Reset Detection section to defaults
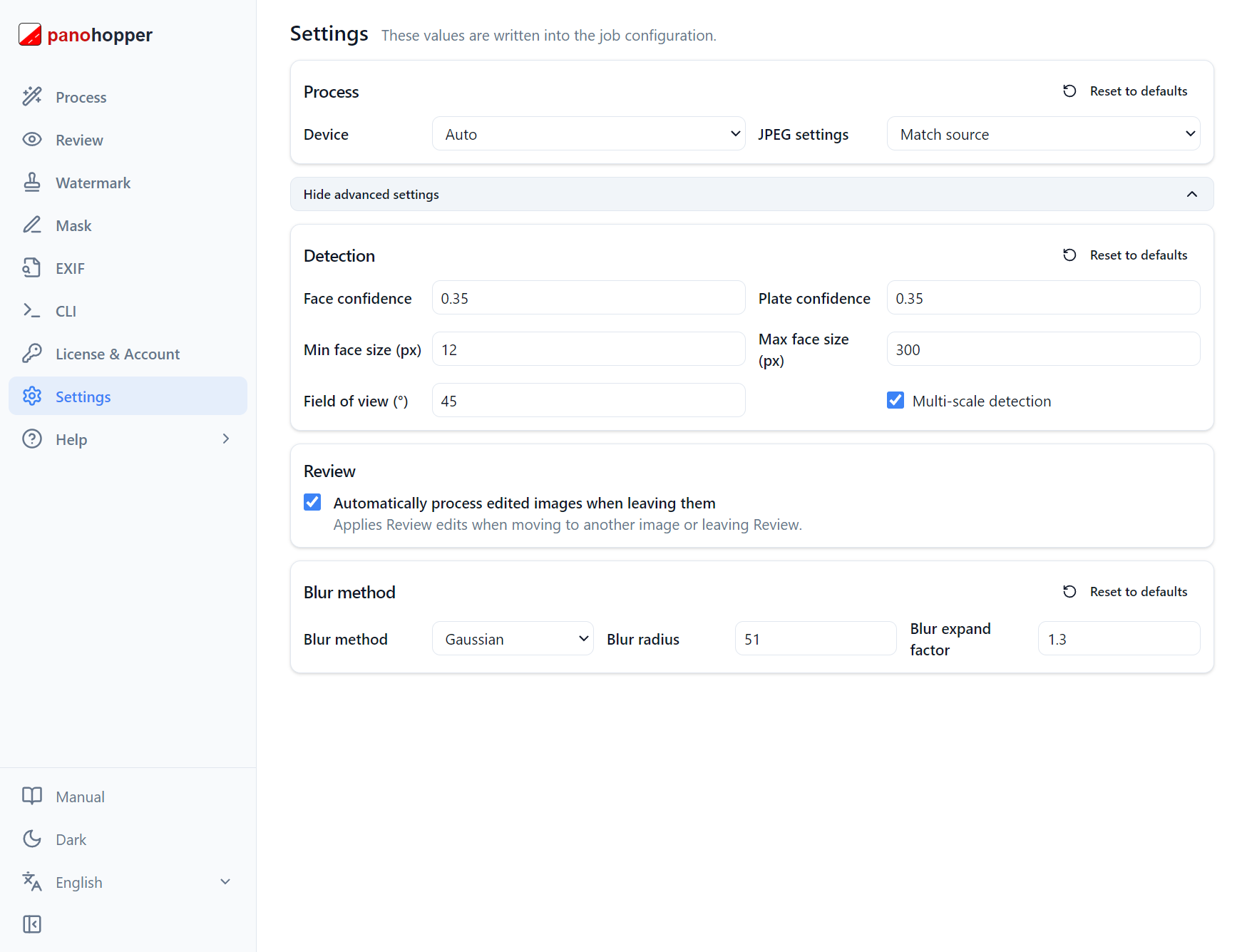Screen dimensions: 1247x952 1125,255
